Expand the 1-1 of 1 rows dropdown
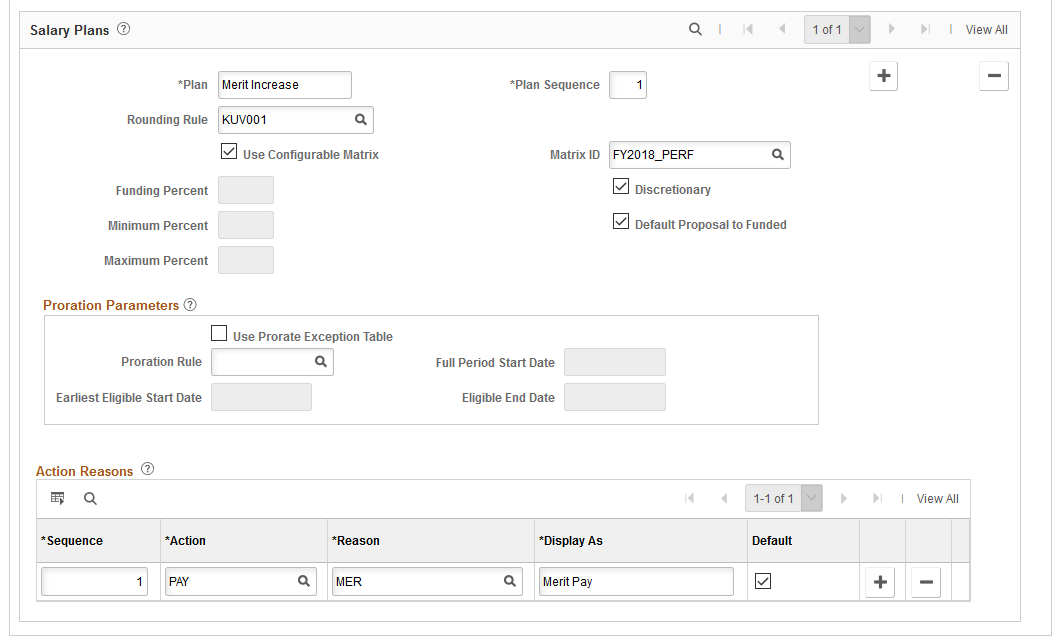Screen dimensions: 1059x643 [x=812, y=498]
